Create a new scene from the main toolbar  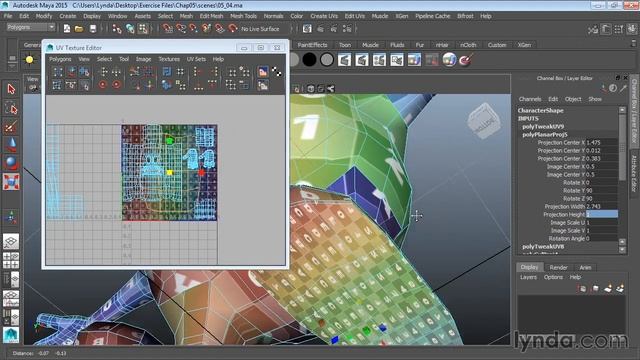(67, 29)
